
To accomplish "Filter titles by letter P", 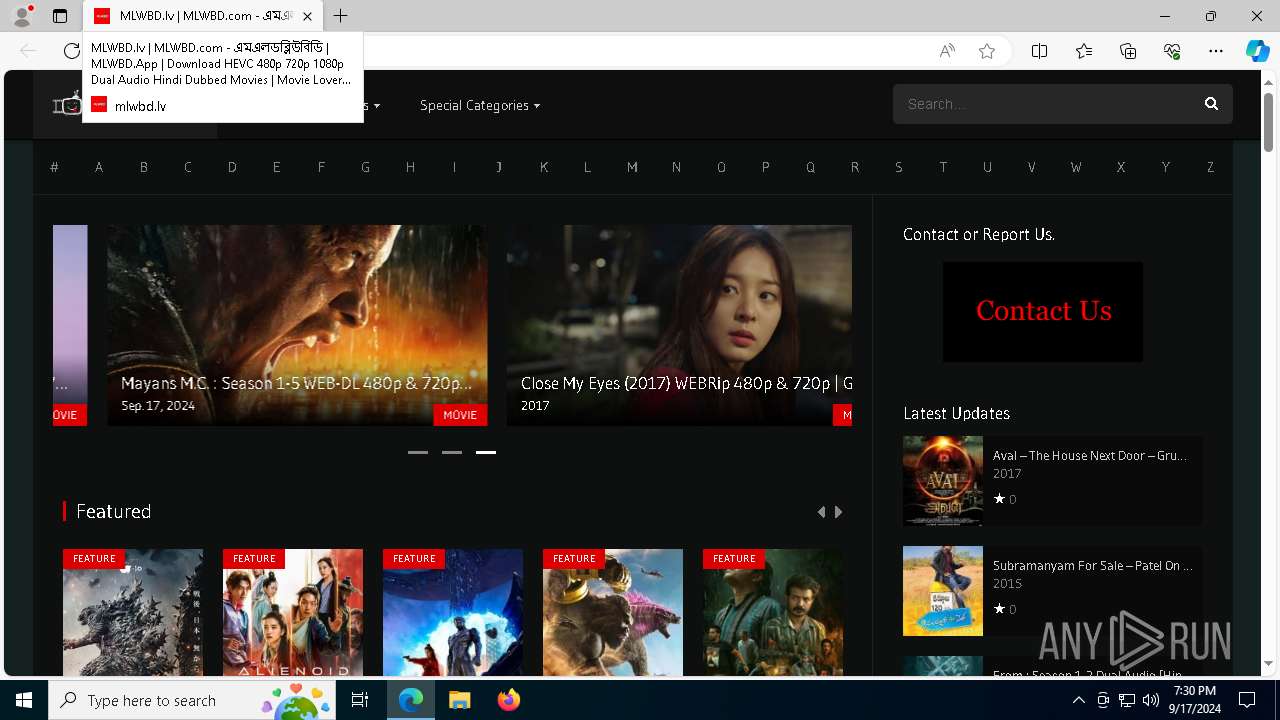I will [765, 167].
